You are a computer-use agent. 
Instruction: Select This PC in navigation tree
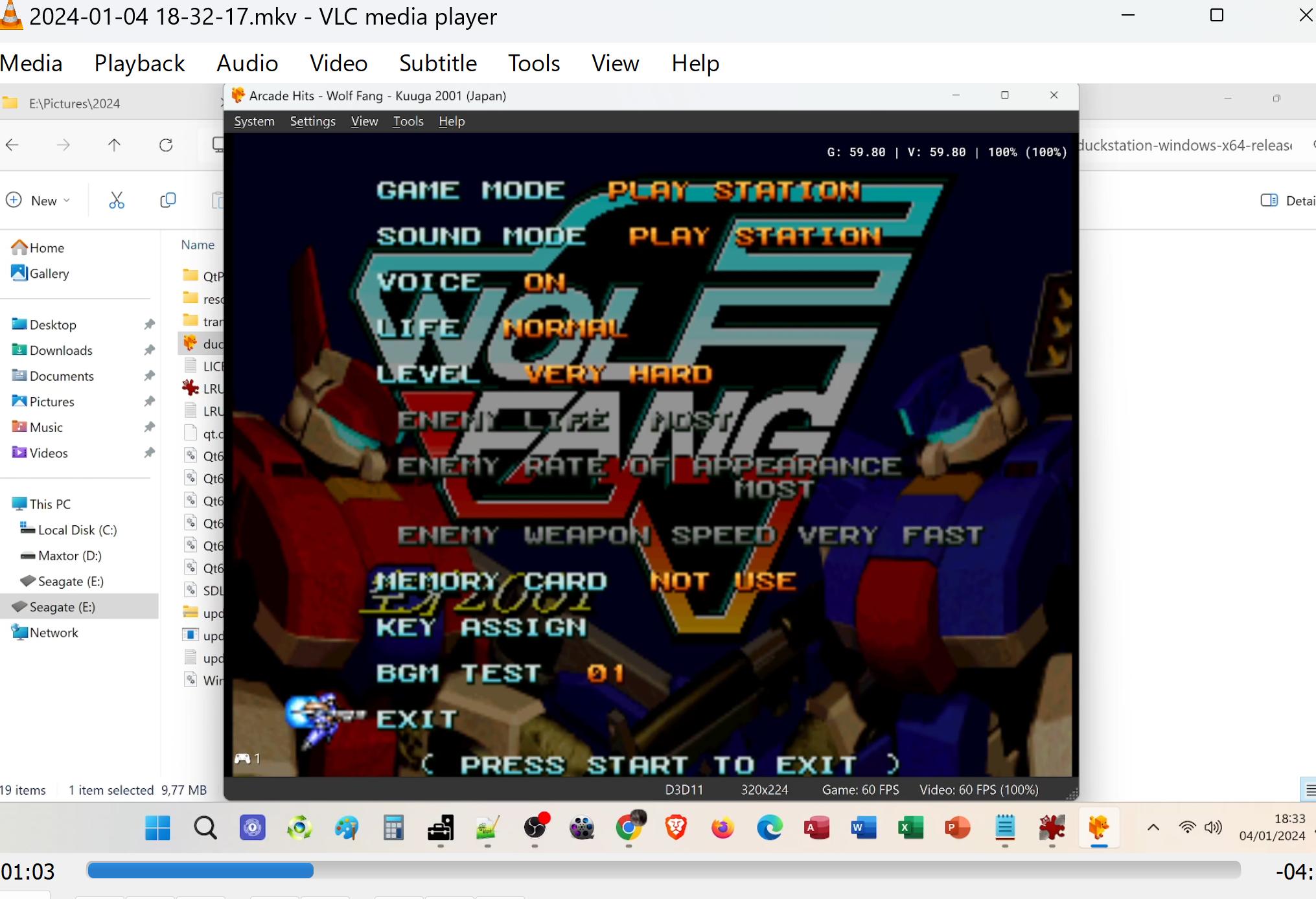[49, 504]
